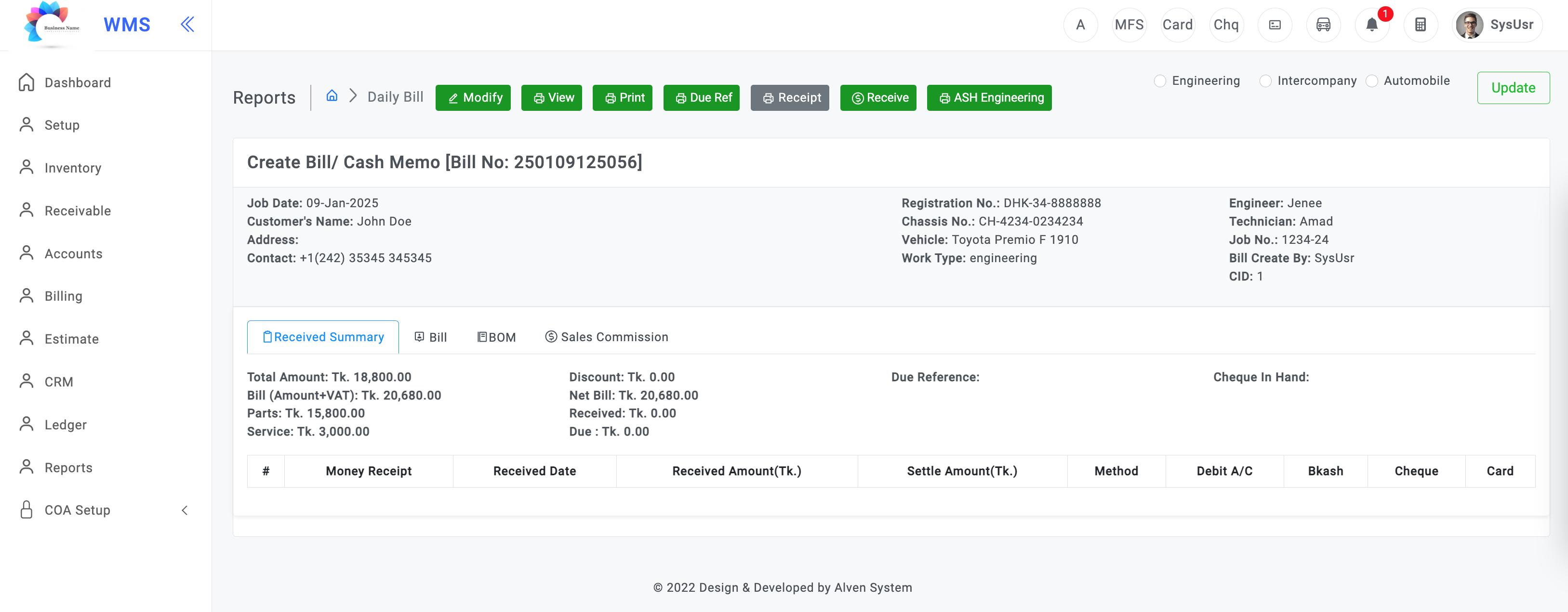Click the car icon in top bar
Image resolution: width=1568 pixels, height=612 pixels.
click(1323, 25)
